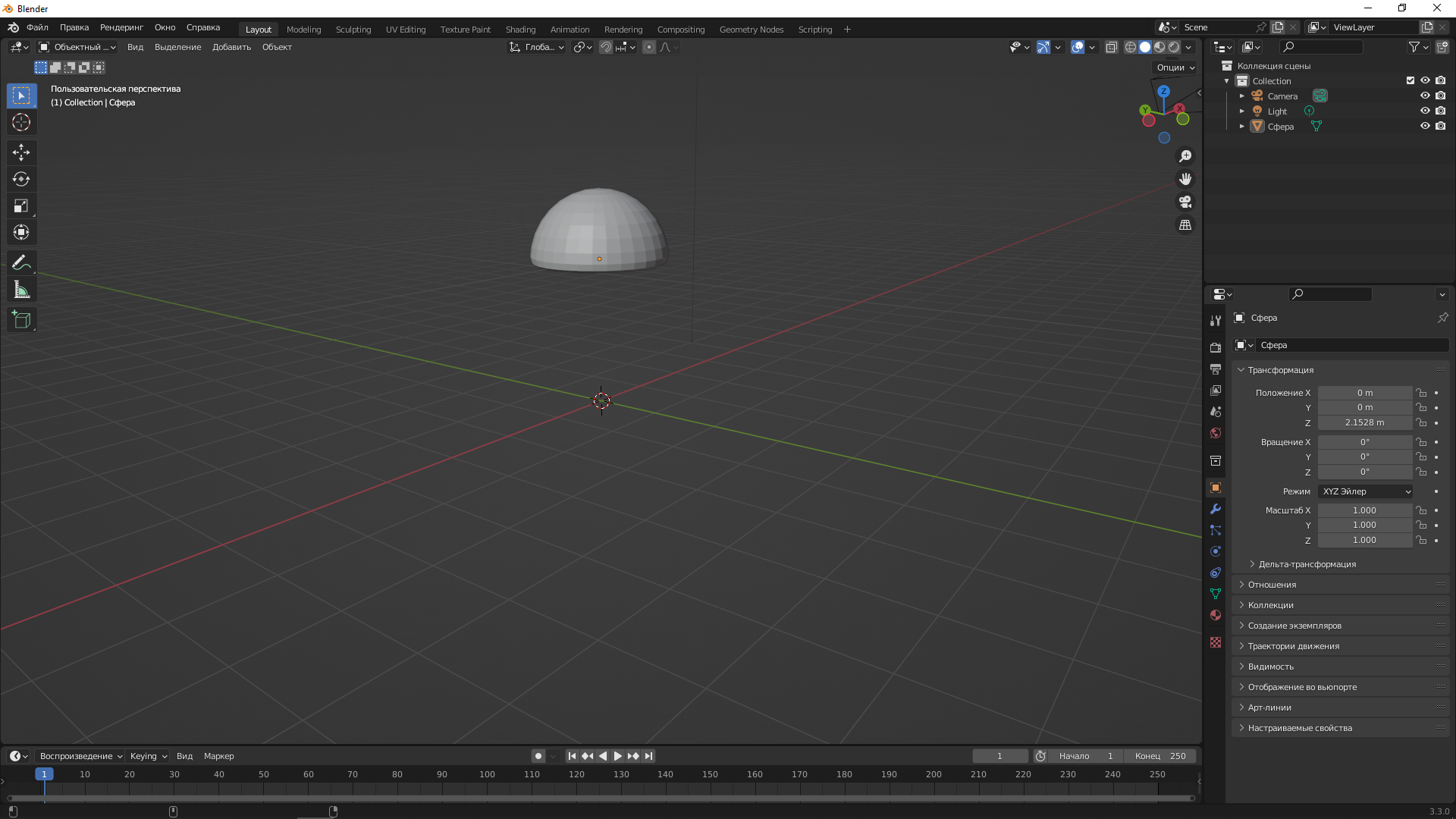
Task: Open the Texture properties tab
Action: click(1216, 642)
